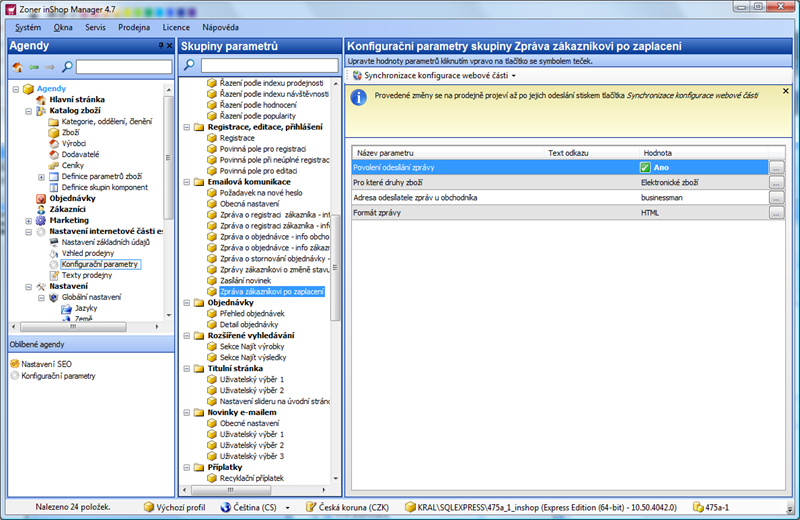Click the magnifier icon in Skupiny parametrů panel
Screen dimensions: 800x520
point(189,65)
